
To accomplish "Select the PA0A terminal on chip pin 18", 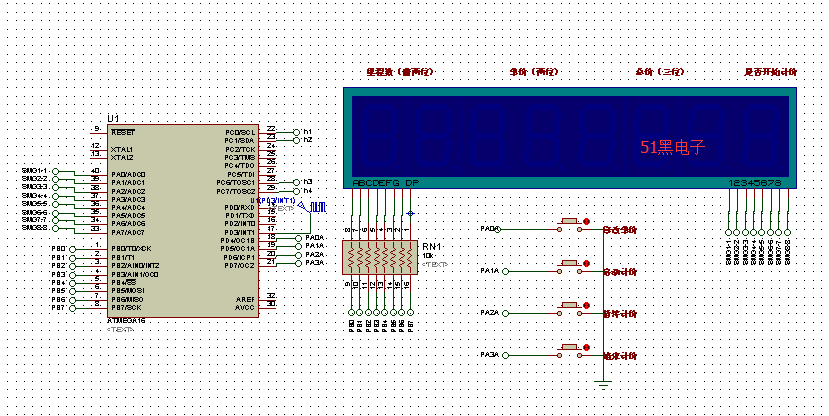I will pos(296,238).
